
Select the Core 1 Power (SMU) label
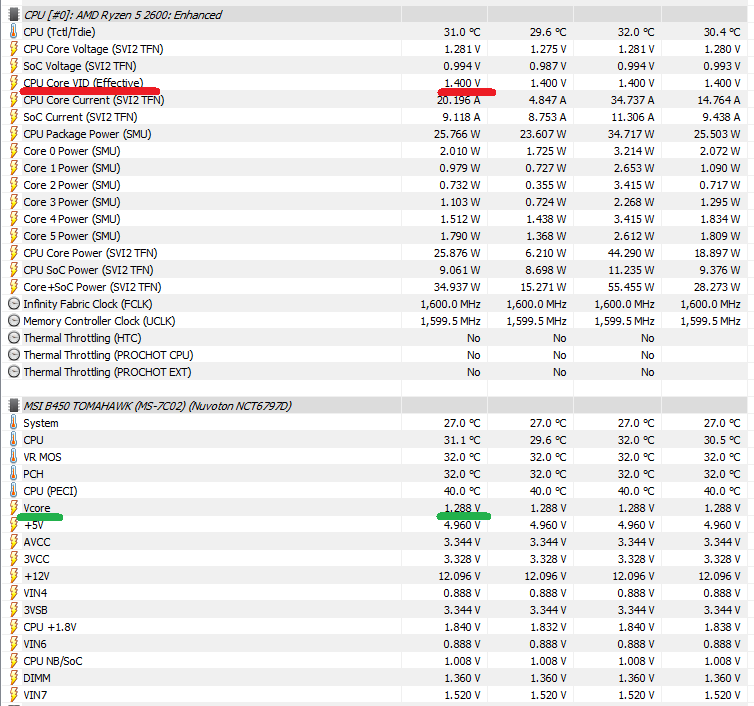click(72, 168)
